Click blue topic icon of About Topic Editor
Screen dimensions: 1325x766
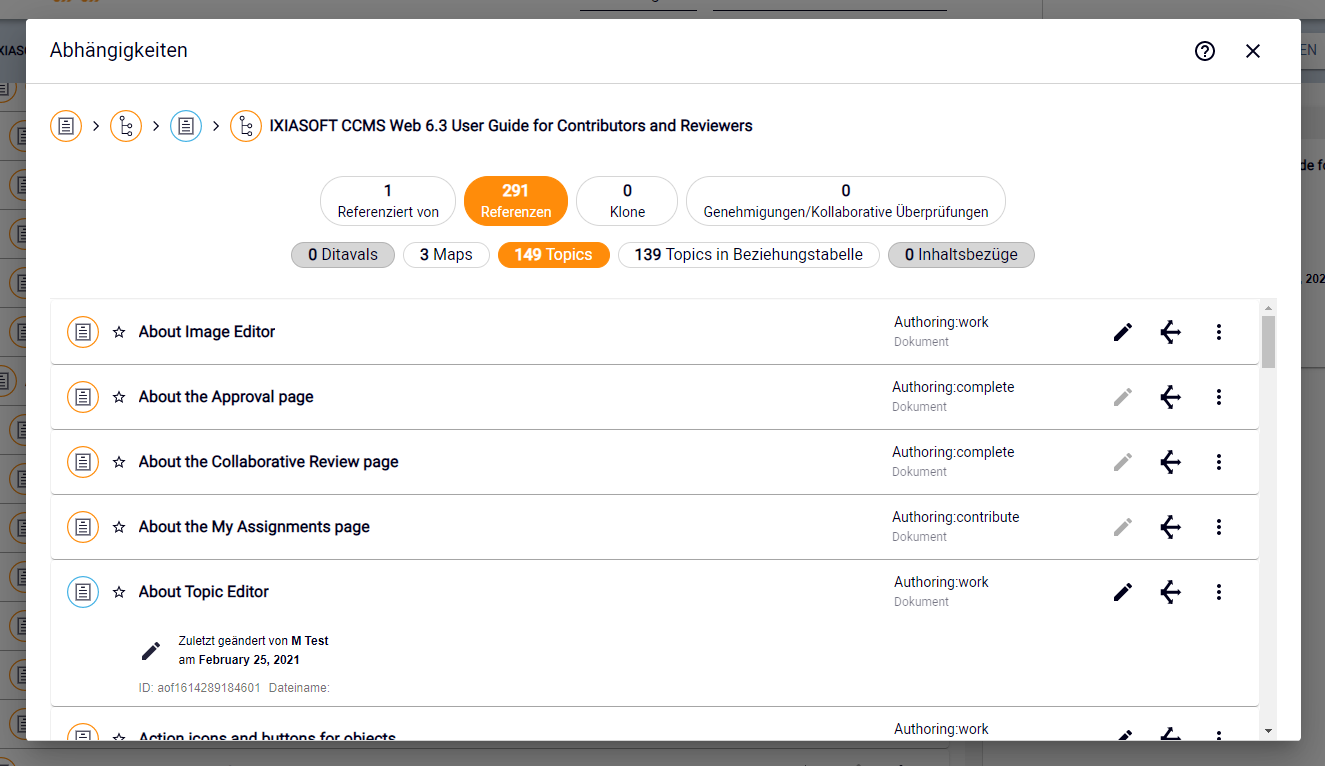pyautogui.click(x=83, y=592)
